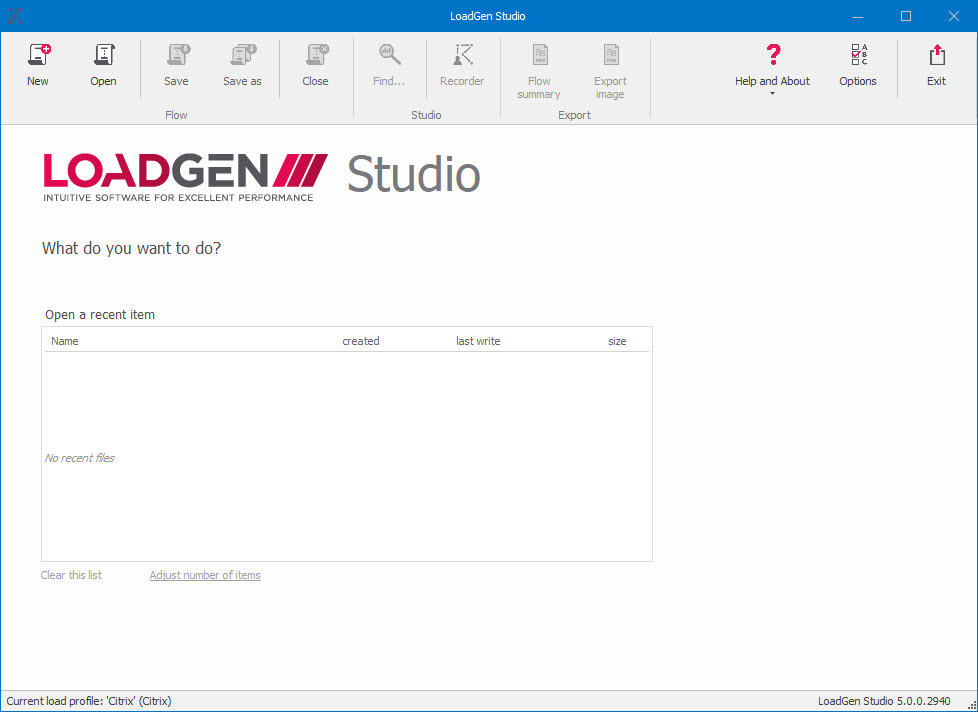Click the Current load profile status text
Screen dimensions: 978x712
(x=89, y=701)
